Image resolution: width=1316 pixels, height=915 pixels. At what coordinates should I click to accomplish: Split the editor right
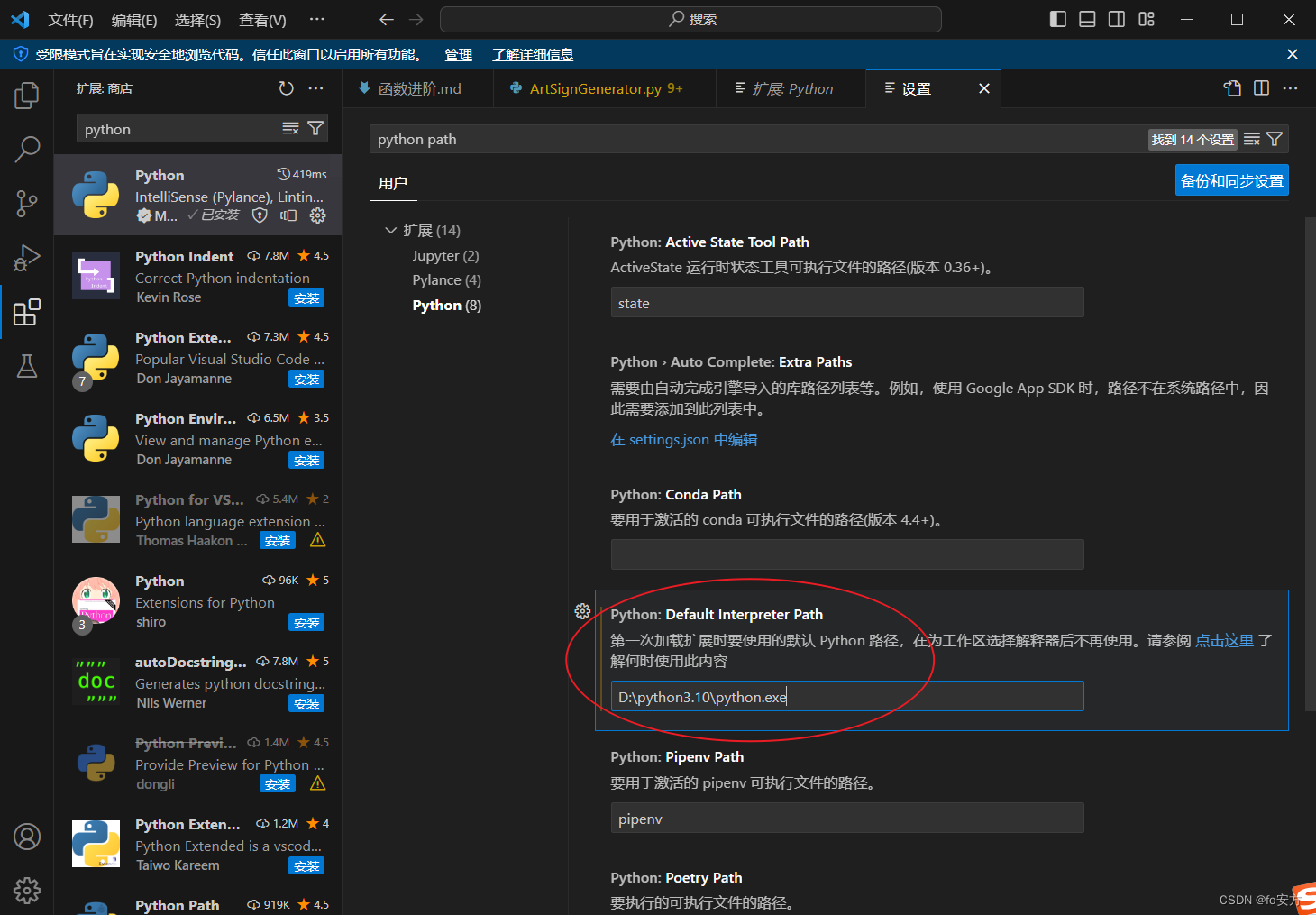(x=1262, y=88)
